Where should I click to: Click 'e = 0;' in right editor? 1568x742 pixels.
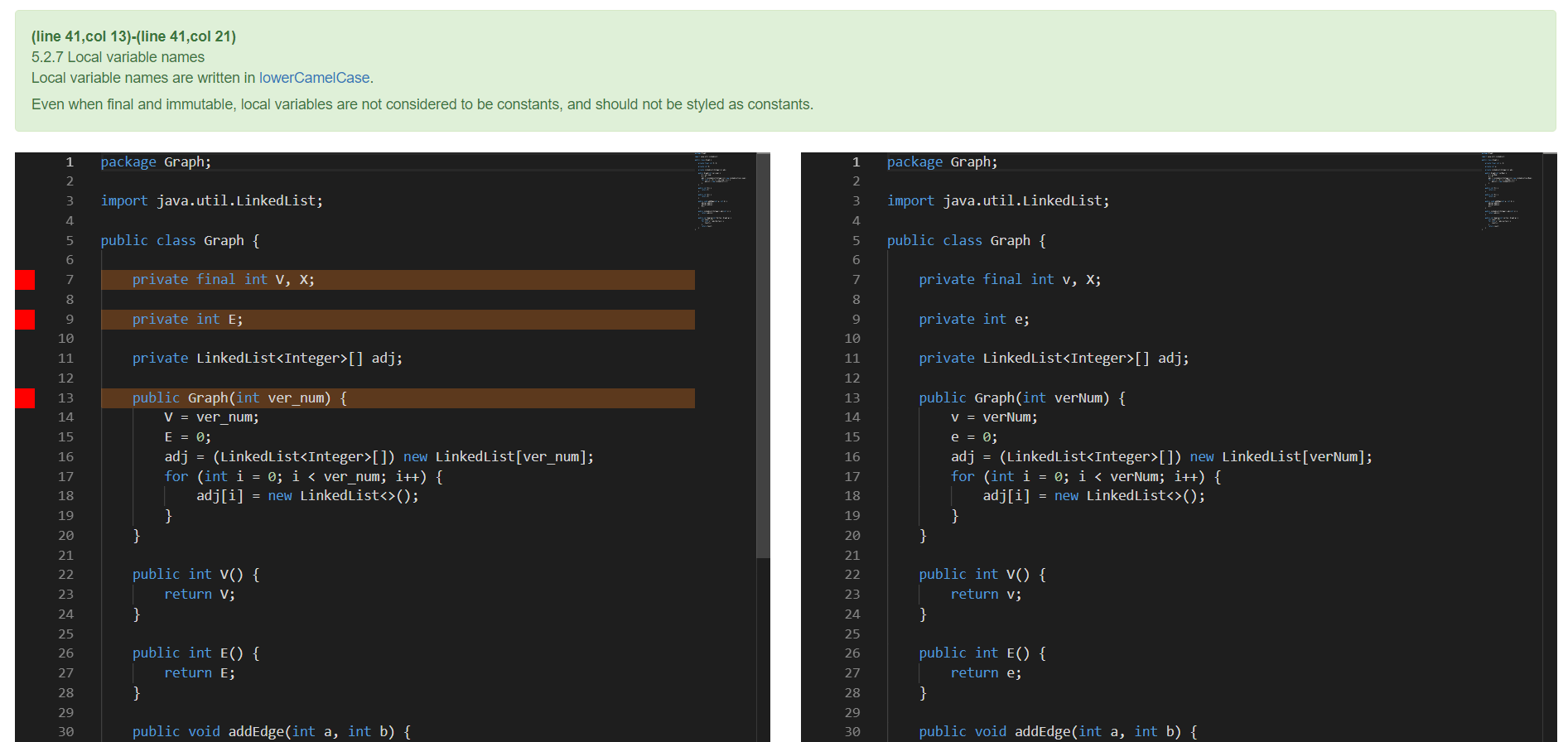pos(974,437)
